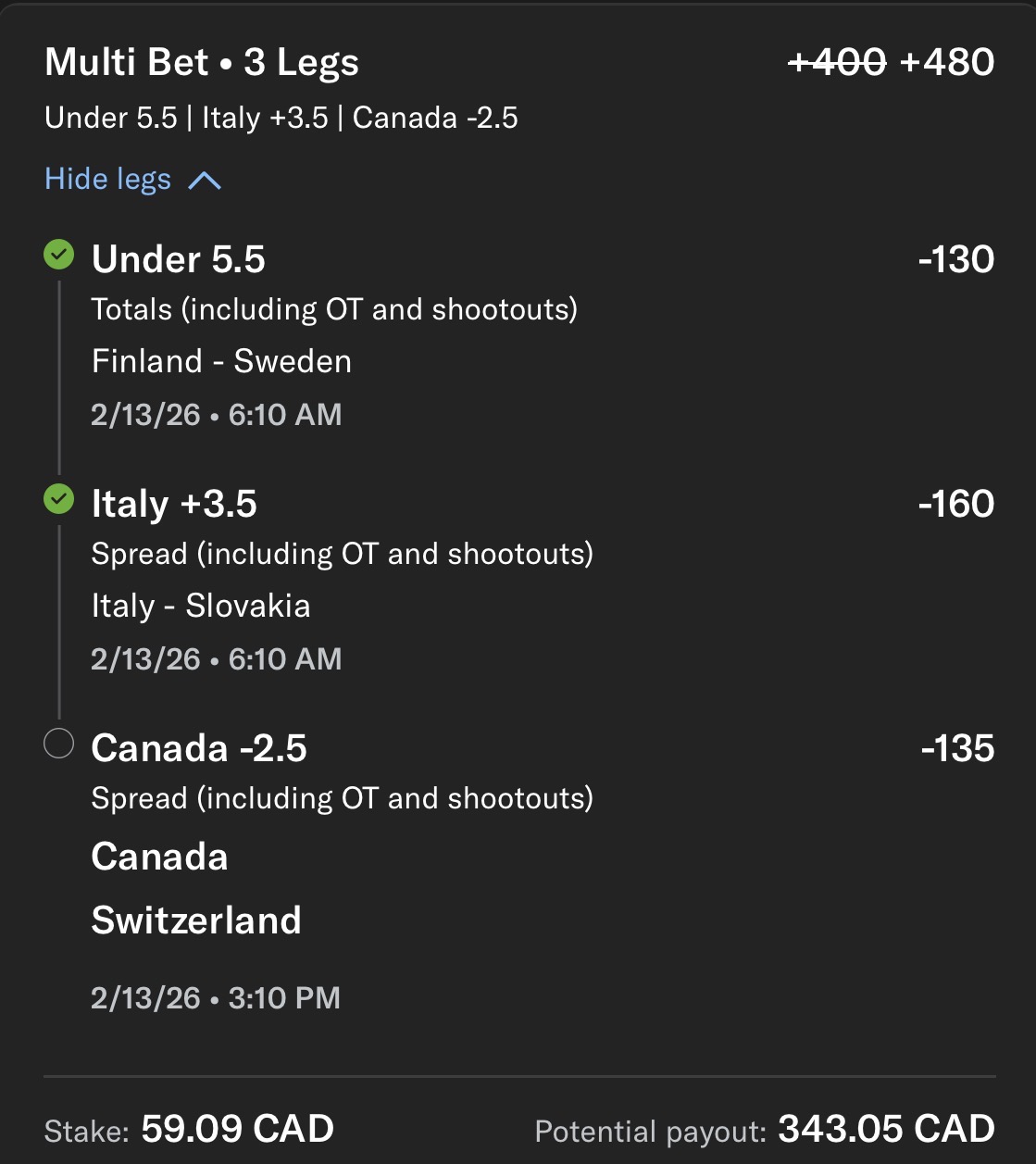Select the Switzerland team name
Image resolution: width=1036 pixels, height=1164 pixels.
pos(196,920)
